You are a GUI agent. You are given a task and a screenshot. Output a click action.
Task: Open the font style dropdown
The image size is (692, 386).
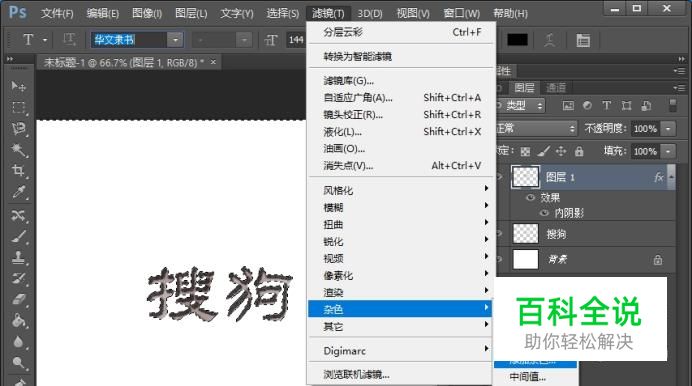point(244,40)
